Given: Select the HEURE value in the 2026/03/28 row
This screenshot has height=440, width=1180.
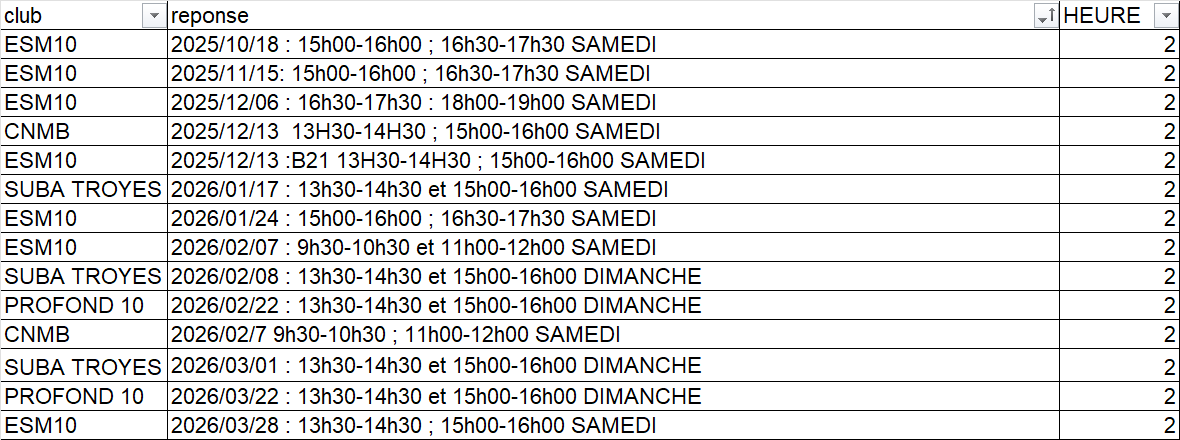Looking at the screenshot, I should [x=1168, y=426].
